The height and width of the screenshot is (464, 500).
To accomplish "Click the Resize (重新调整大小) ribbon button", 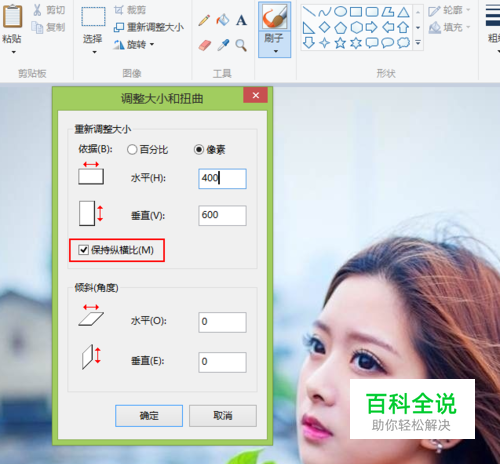I will click(x=149, y=27).
